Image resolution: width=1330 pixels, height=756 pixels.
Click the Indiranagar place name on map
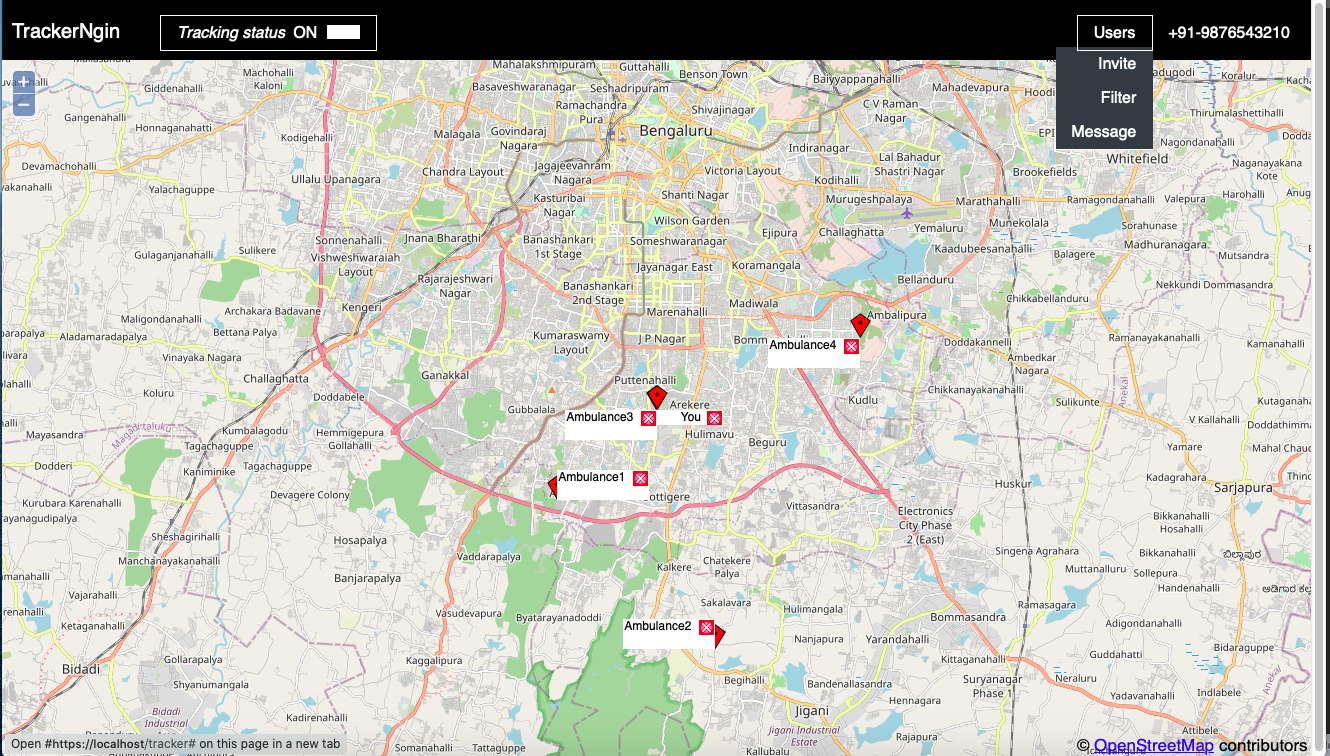click(x=818, y=147)
